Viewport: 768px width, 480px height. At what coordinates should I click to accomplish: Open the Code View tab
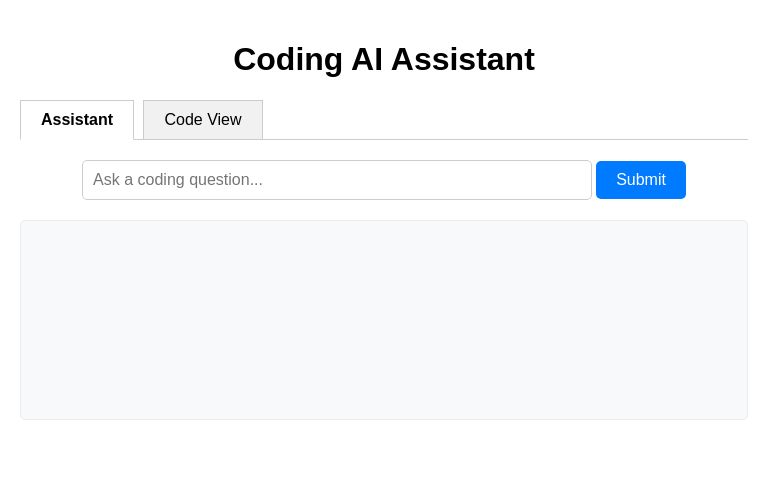[203, 120]
